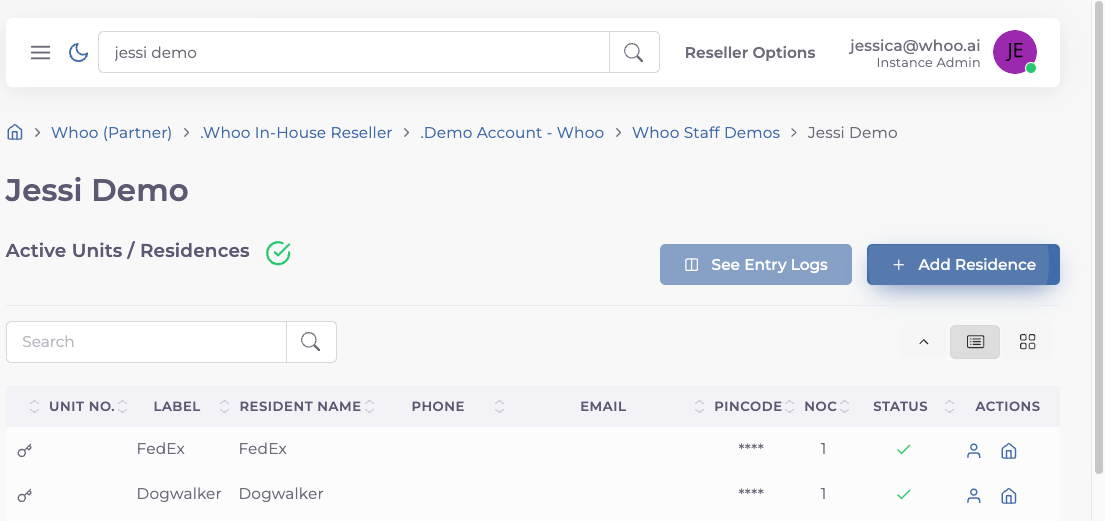The height and width of the screenshot is (521, 1105).
Task: Sort by NOC column
Action: 820,406
